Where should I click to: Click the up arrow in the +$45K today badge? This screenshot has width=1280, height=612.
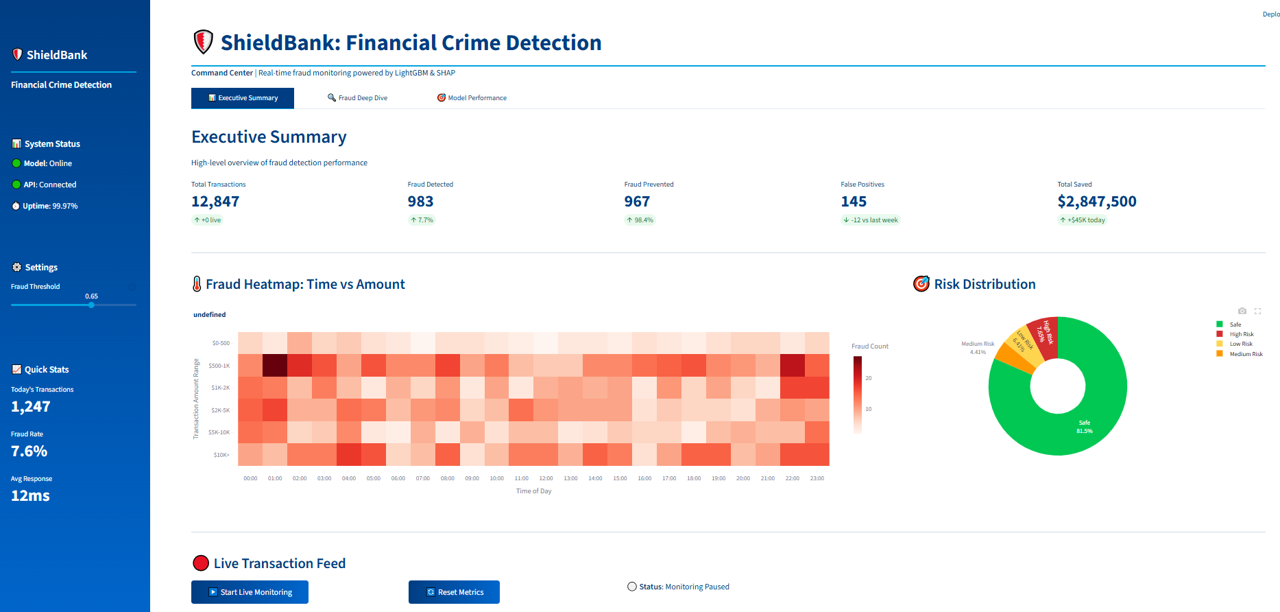(1065, 220)
